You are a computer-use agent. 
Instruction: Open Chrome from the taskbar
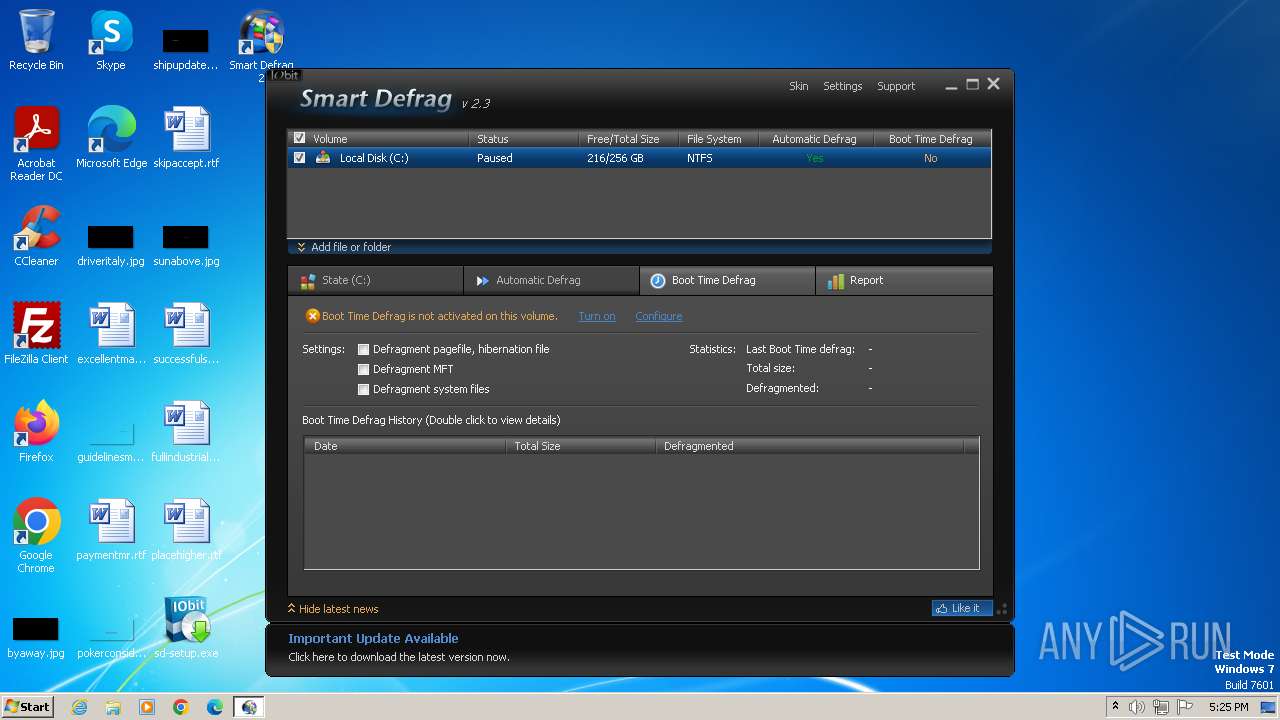(x=181, y=707)
